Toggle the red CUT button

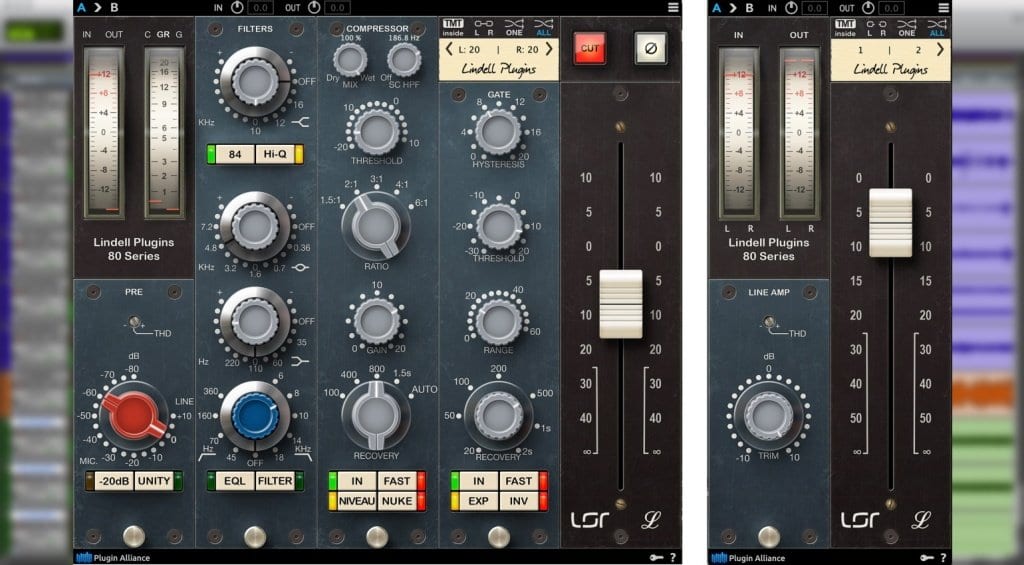click(590, 48)
